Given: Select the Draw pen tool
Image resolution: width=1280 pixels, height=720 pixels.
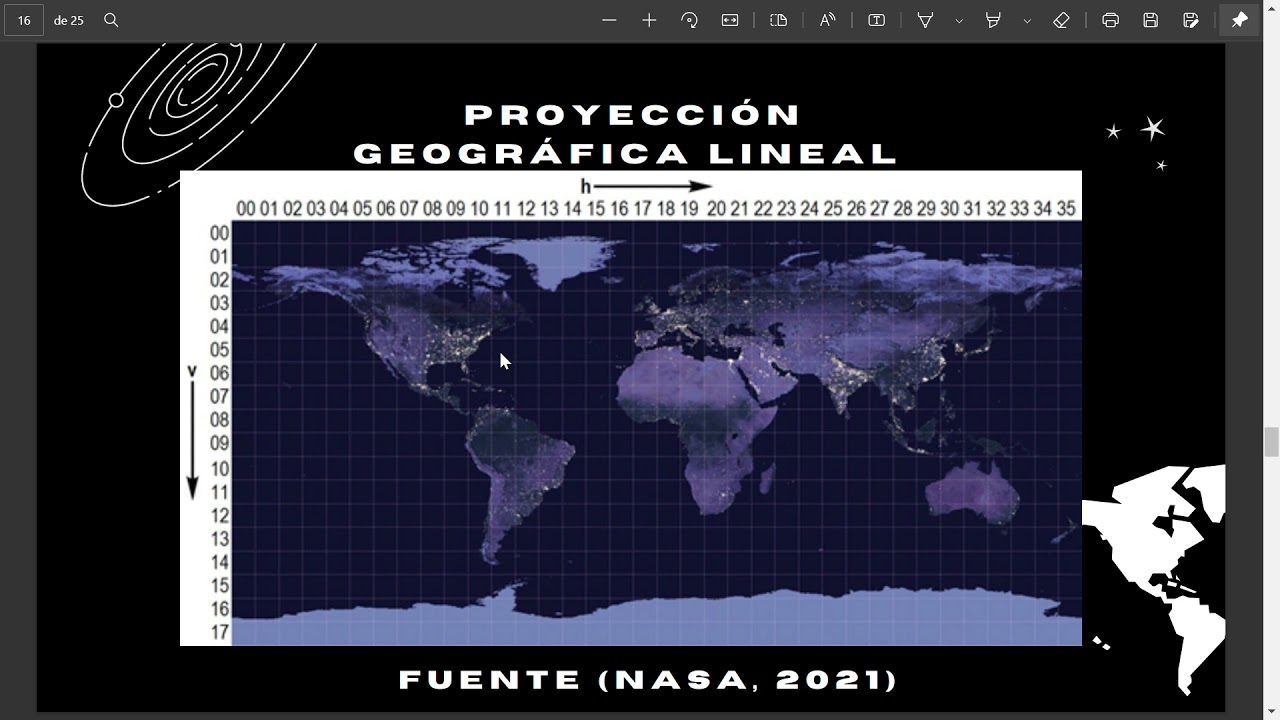Looking at the screenshot, I should [x=926, y=20].
